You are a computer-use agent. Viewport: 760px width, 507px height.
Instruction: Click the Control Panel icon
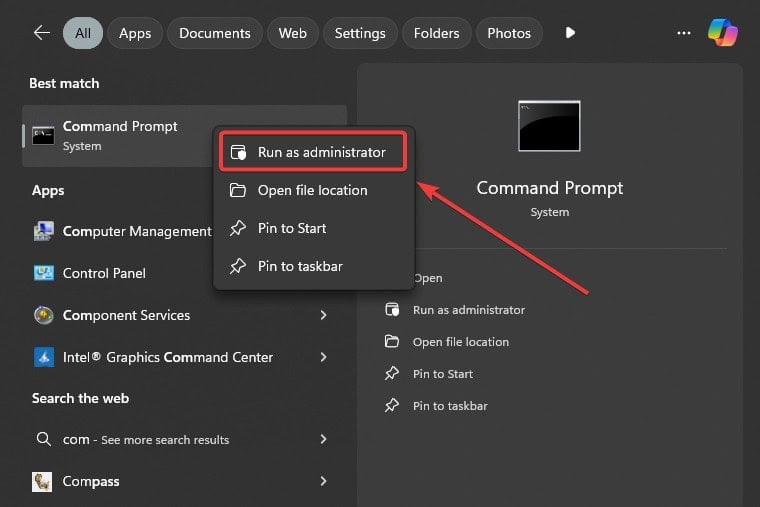point(44,273)
